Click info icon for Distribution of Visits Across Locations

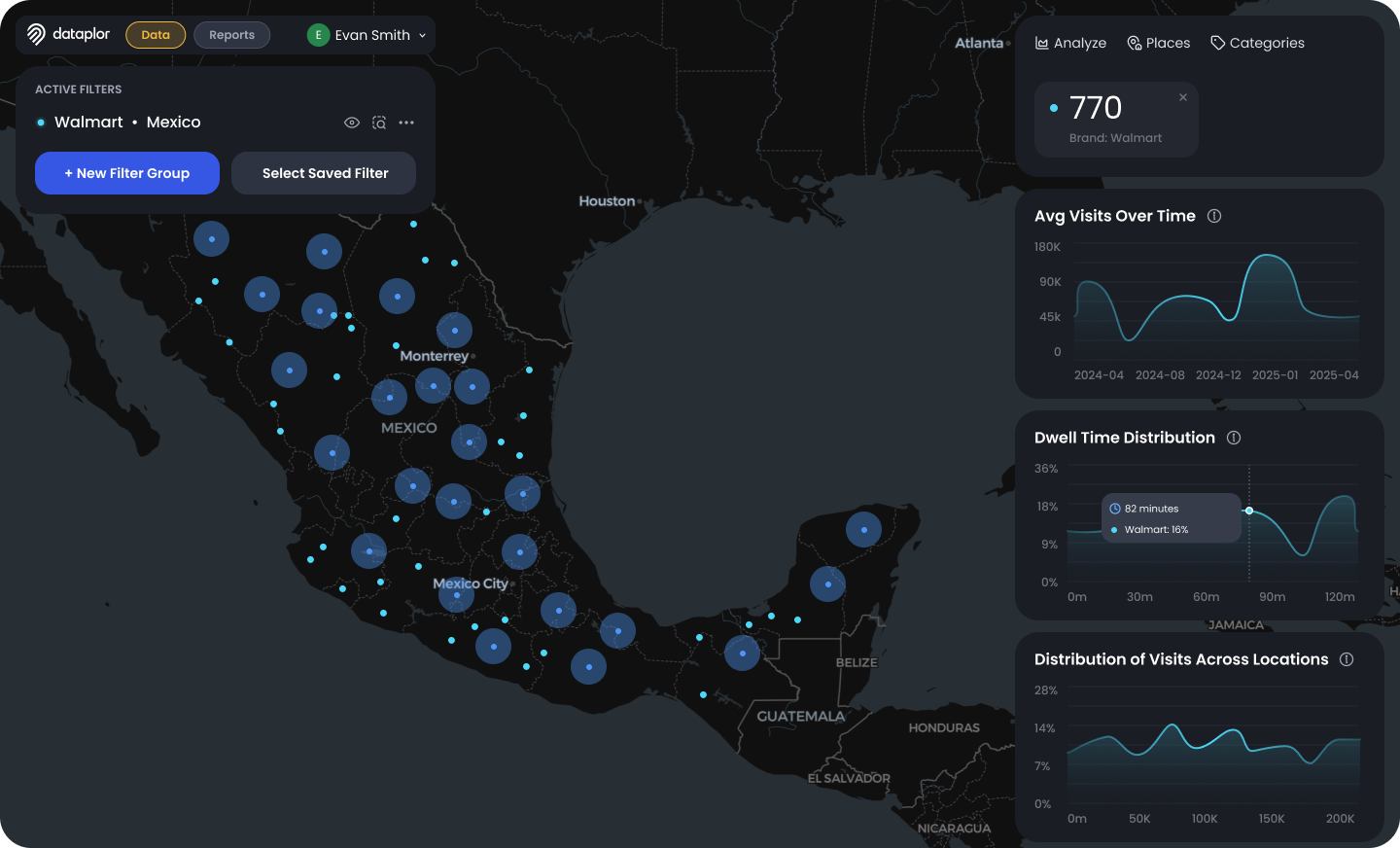pos(1347,659)
